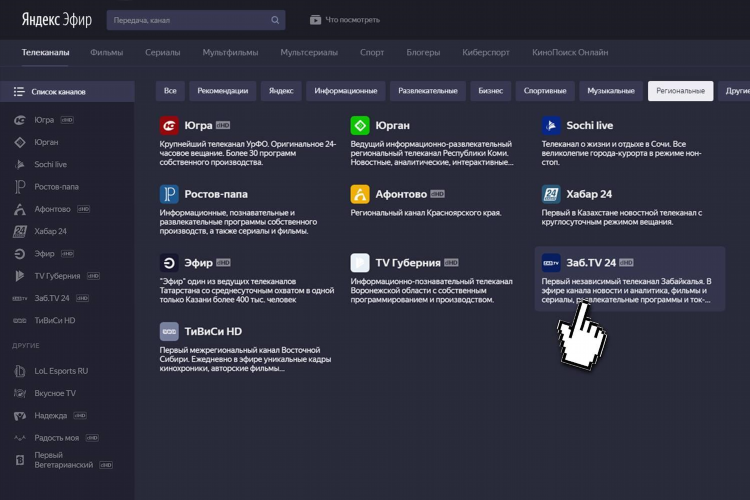Select Ростов-папа in the sidebar list

(x=56, y=187)
